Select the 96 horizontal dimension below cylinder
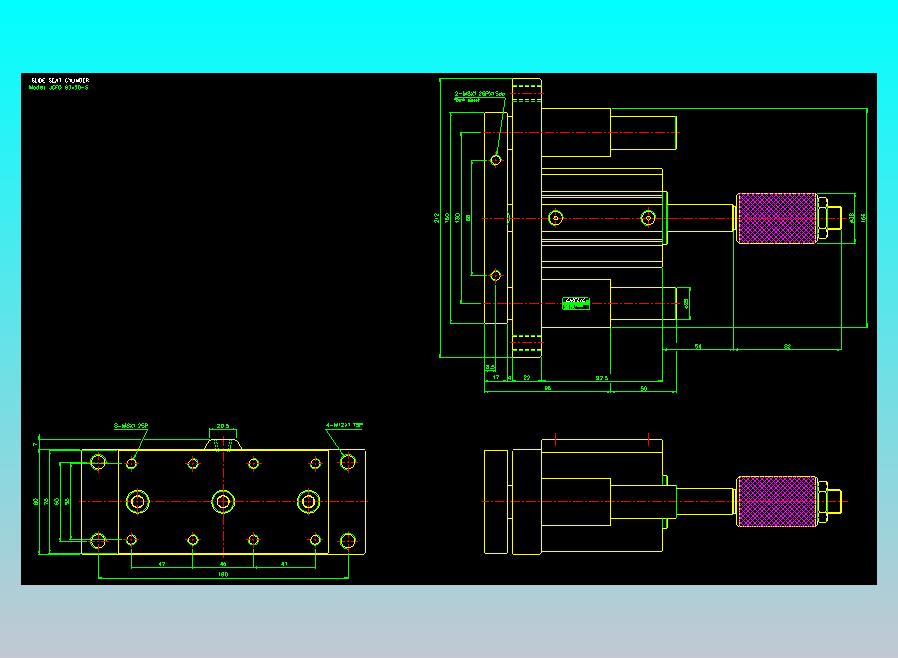 [548, 388]
